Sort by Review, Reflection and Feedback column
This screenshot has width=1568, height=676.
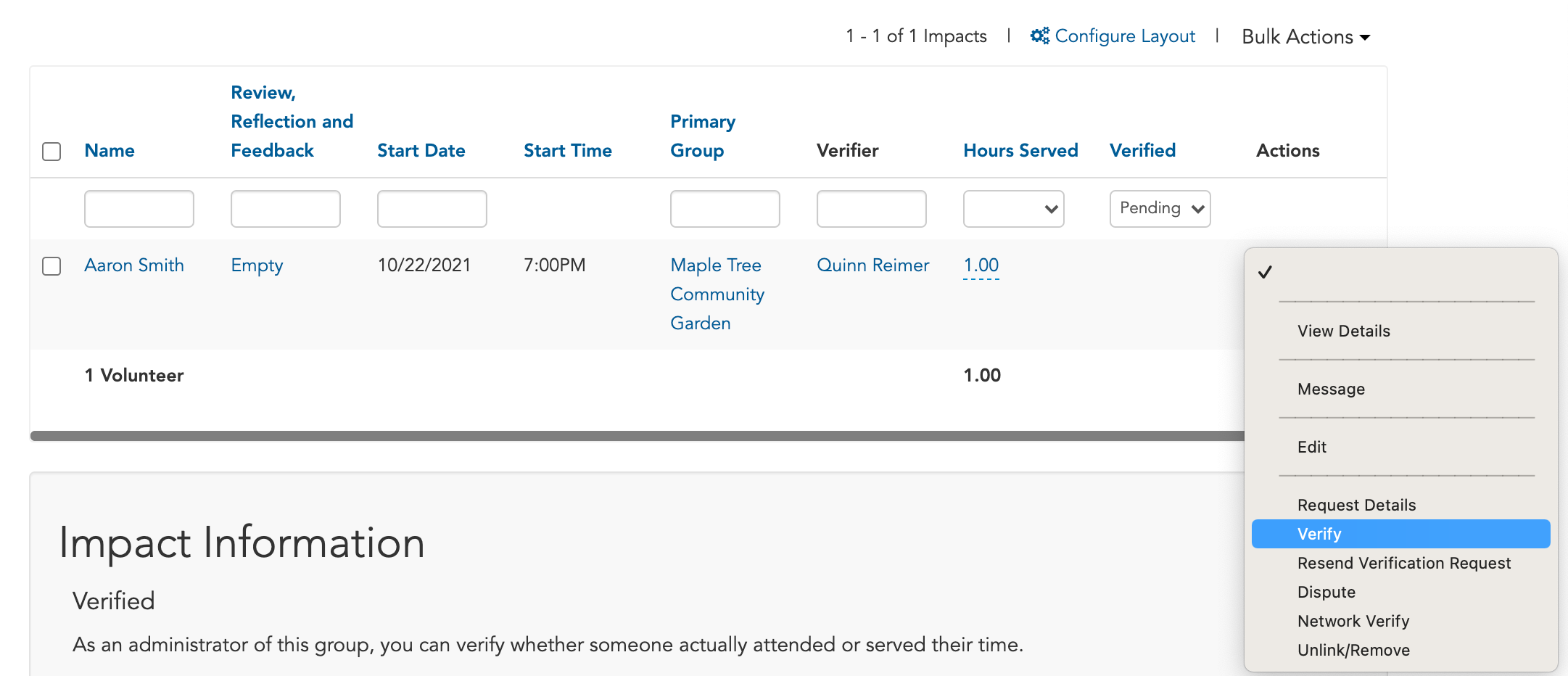292,121
